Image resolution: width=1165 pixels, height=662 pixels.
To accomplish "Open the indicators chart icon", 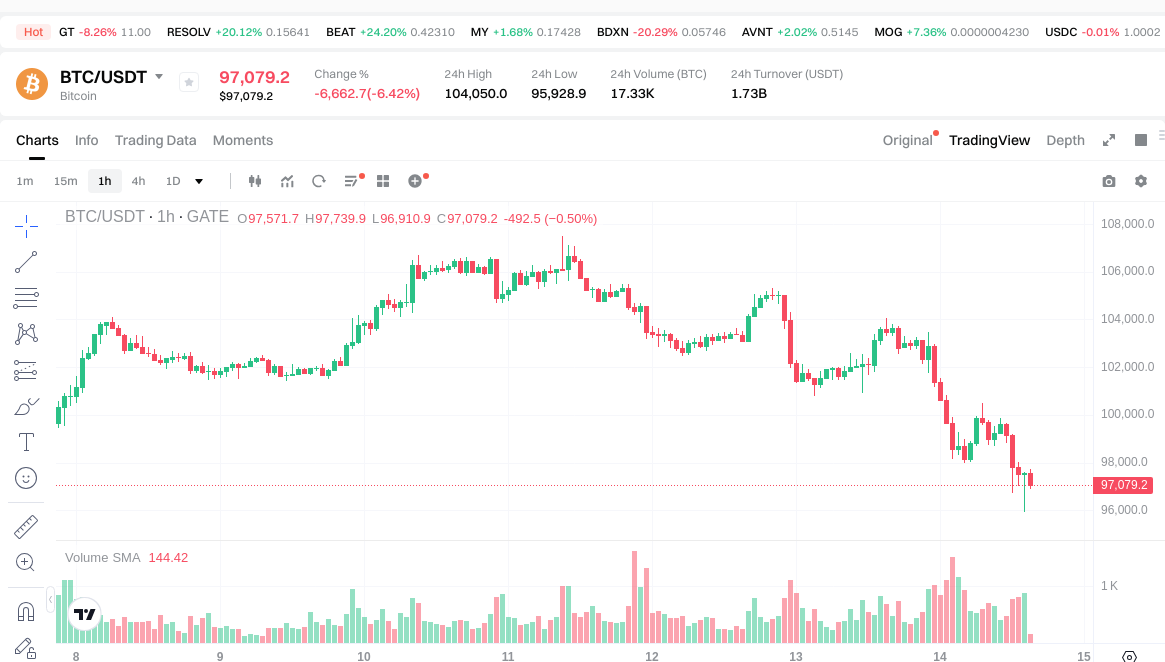I will pos(287,181).
